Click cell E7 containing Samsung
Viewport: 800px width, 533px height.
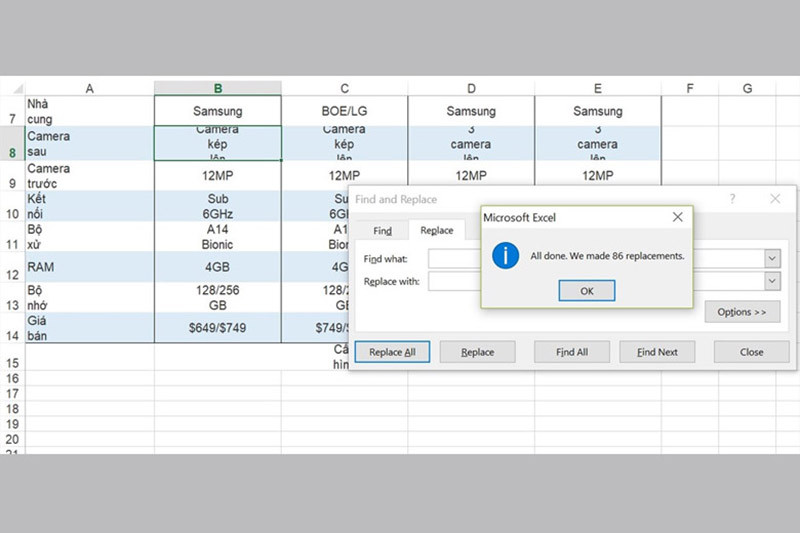click(x=597, y=111)
